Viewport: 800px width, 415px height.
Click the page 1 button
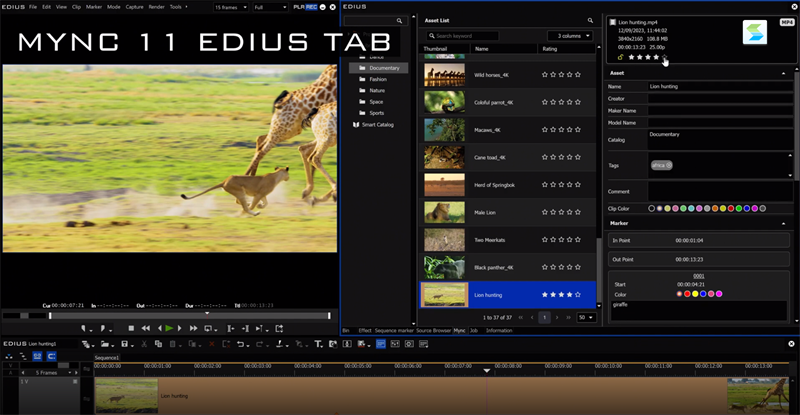pyautogui.click(x=544, y=318)
